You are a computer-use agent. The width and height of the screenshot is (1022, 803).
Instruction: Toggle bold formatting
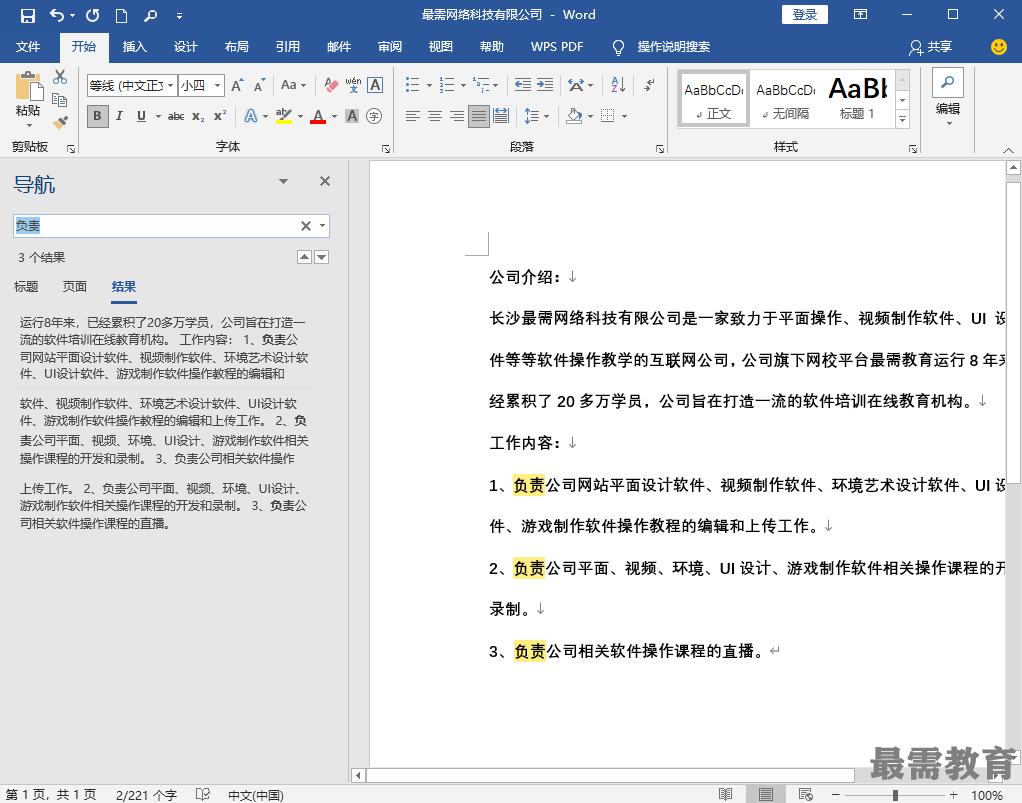(x=97, y=117)
